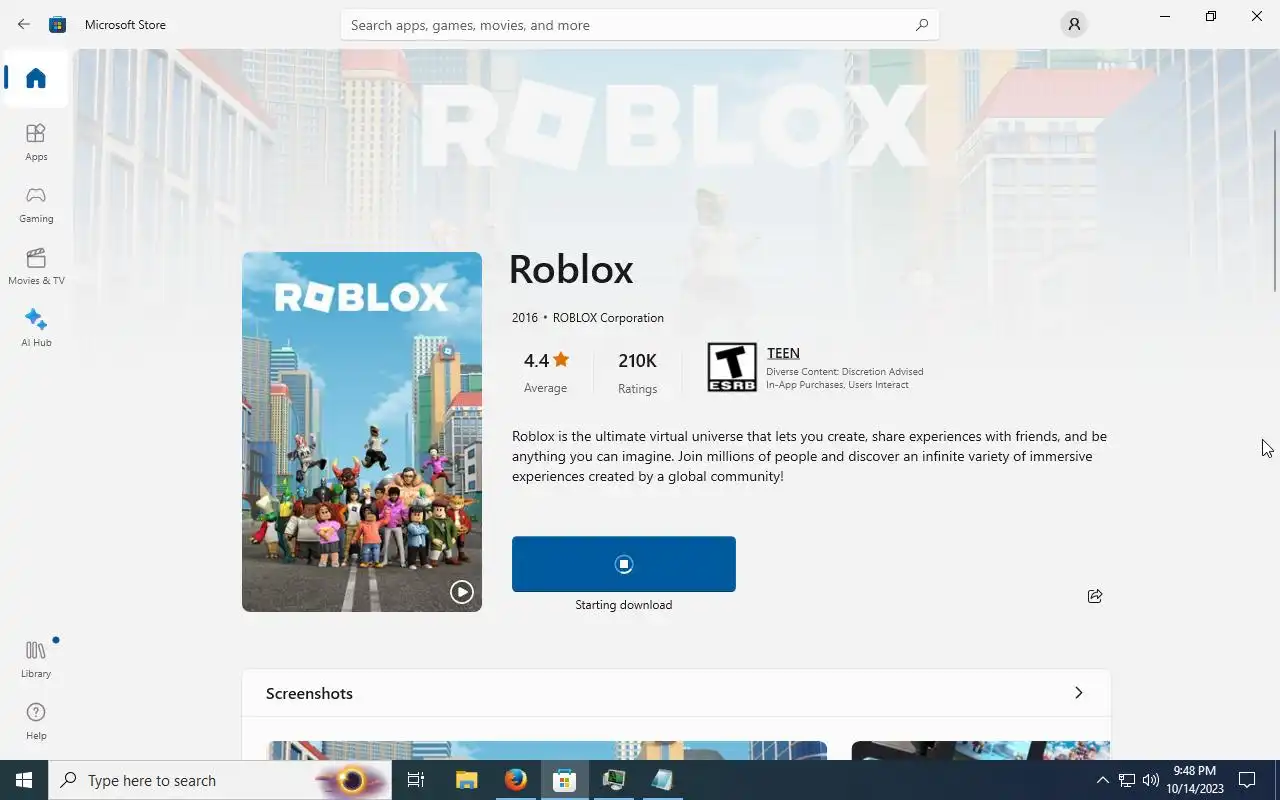
Task: Open the notification center
Action: pos(1247,780)
